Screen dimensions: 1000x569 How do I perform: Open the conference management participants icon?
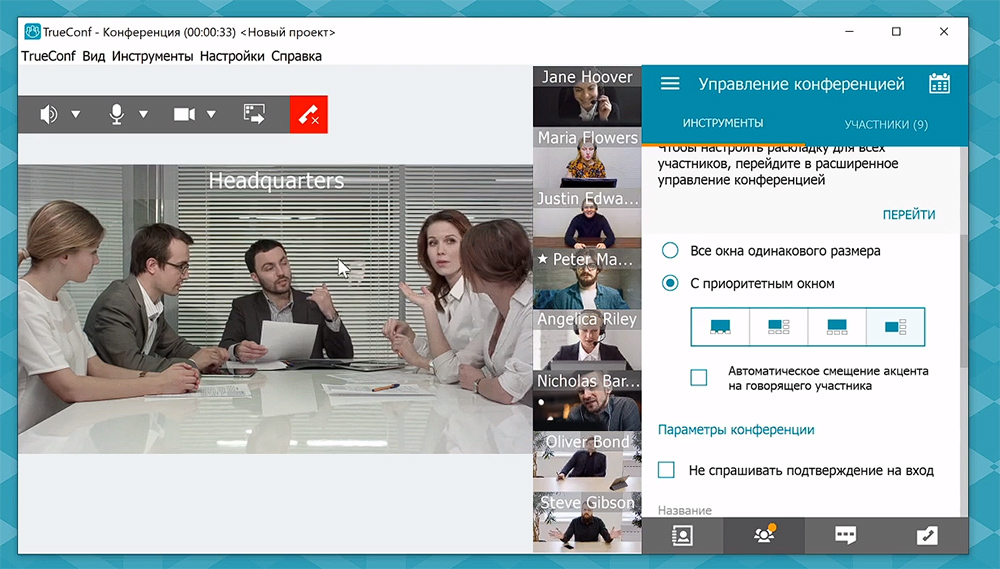tap(764, 535)
